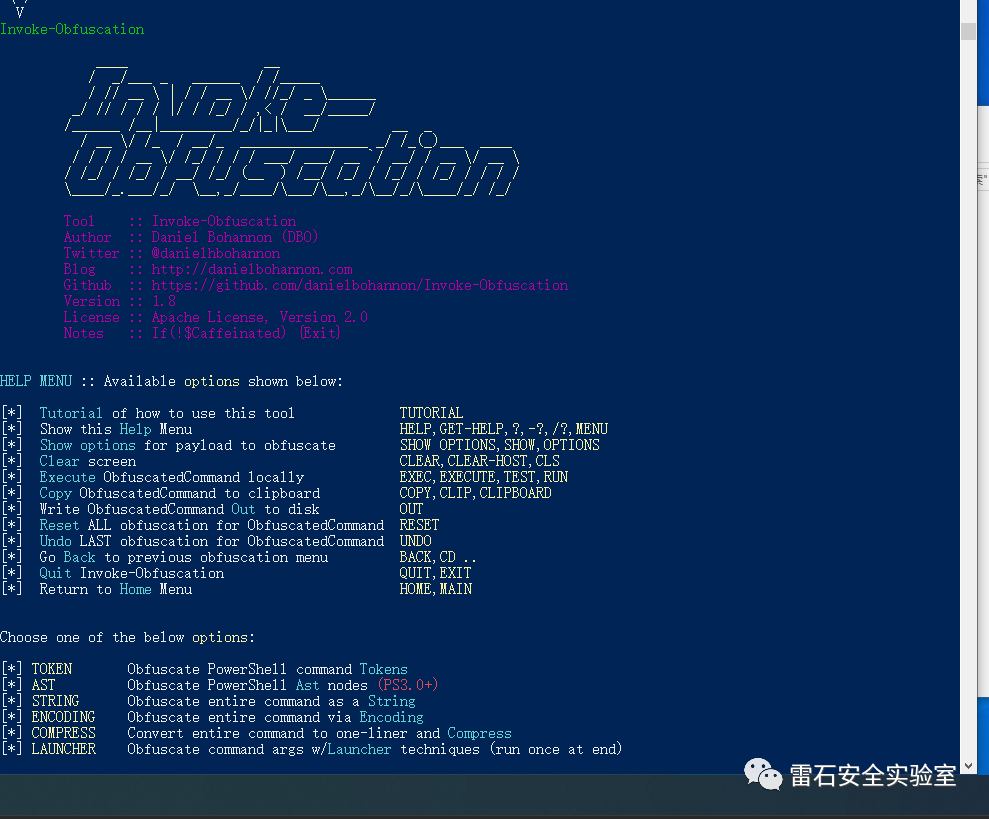Screen dimensions: 989x819
Task: Click 'Tutorial of how to use this tool' line
Action: point(167,413)
